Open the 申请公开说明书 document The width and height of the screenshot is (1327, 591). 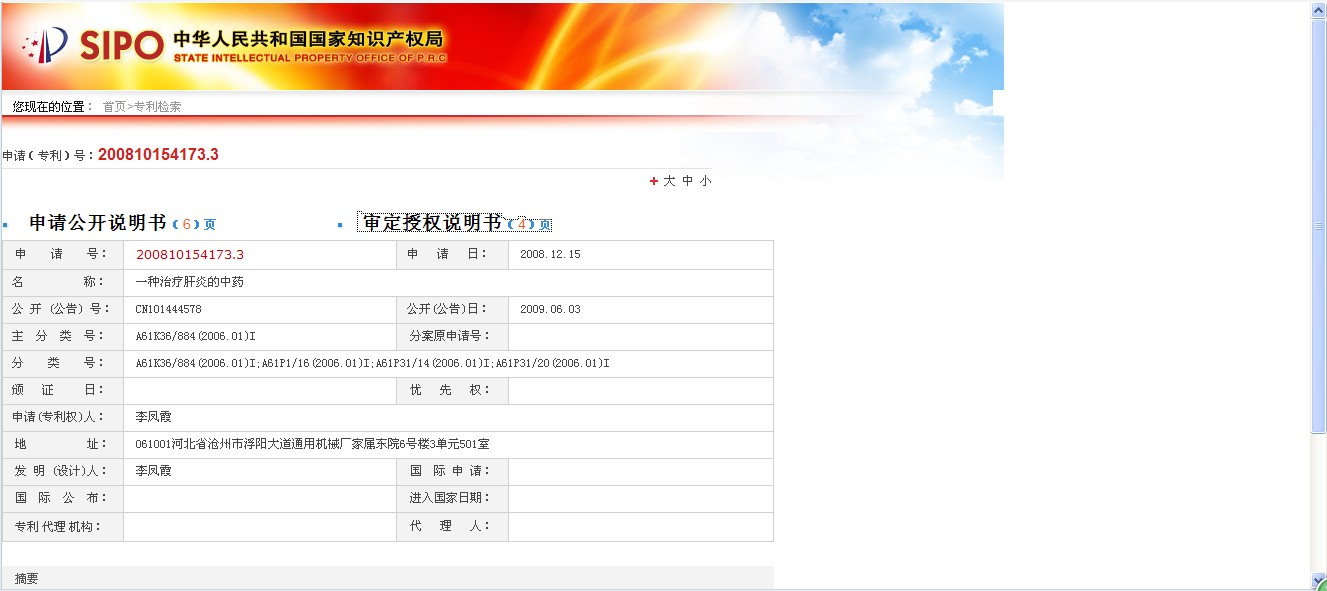click(x=97, y=223)
